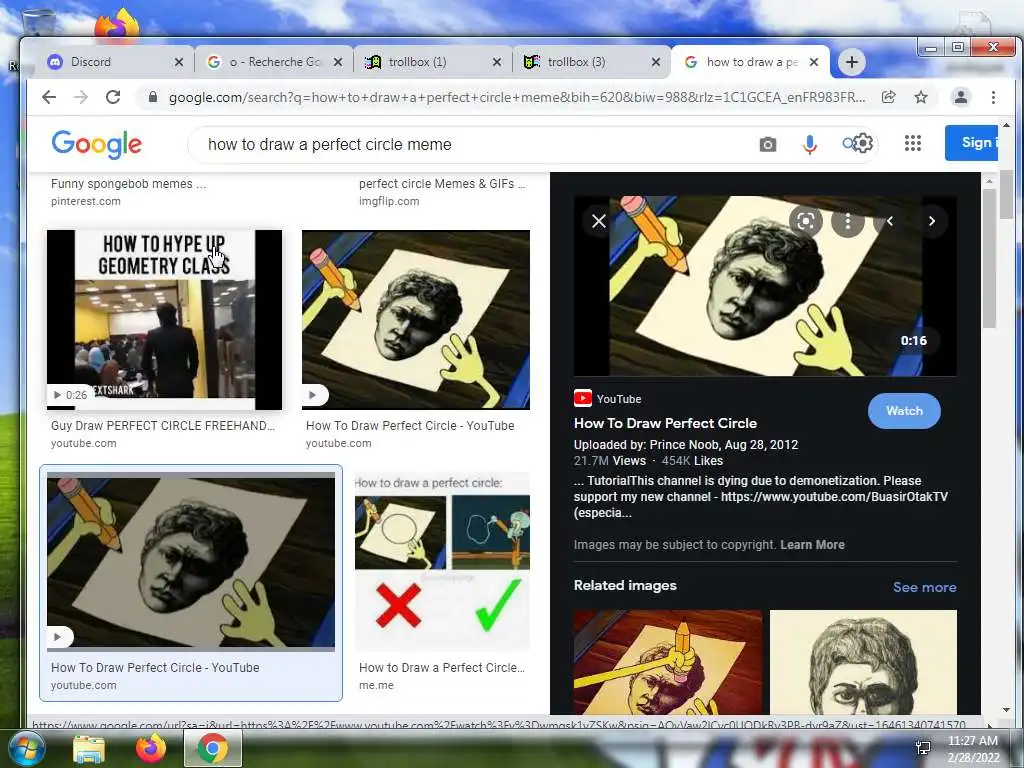Screen dimensions: 1024x768
Task: Open the Chrome profile avatar
Action: click(961, 97)
